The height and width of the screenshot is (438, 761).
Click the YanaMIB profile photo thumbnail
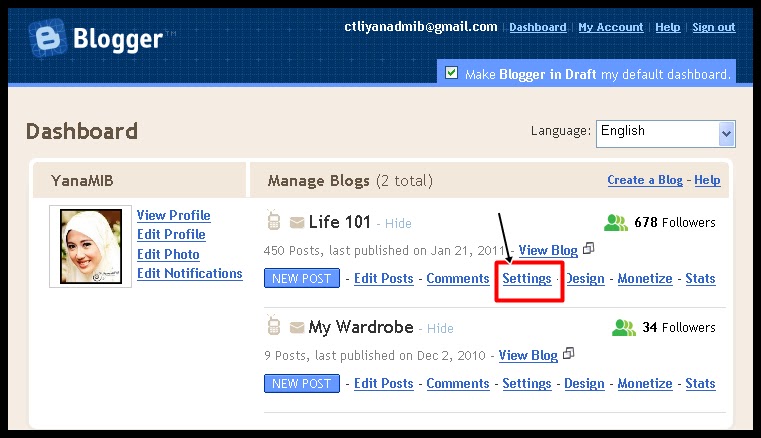[x=91, y=246]
